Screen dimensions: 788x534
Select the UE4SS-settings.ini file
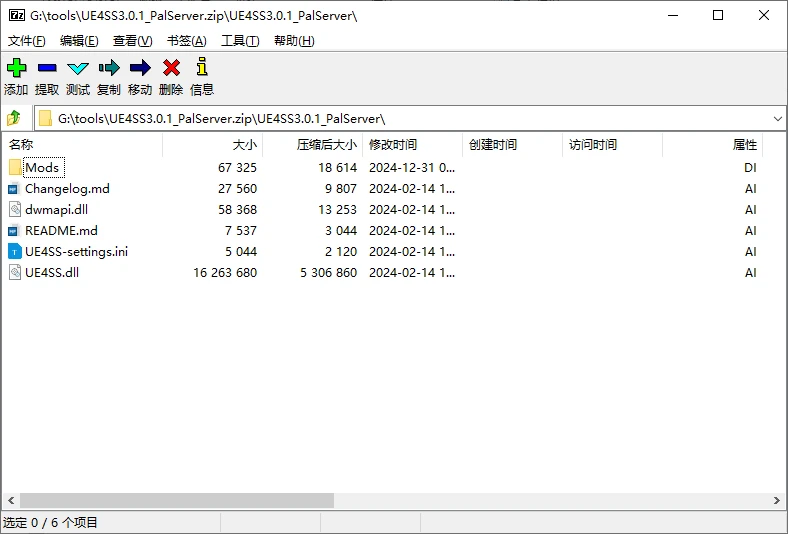click(76, 251)
